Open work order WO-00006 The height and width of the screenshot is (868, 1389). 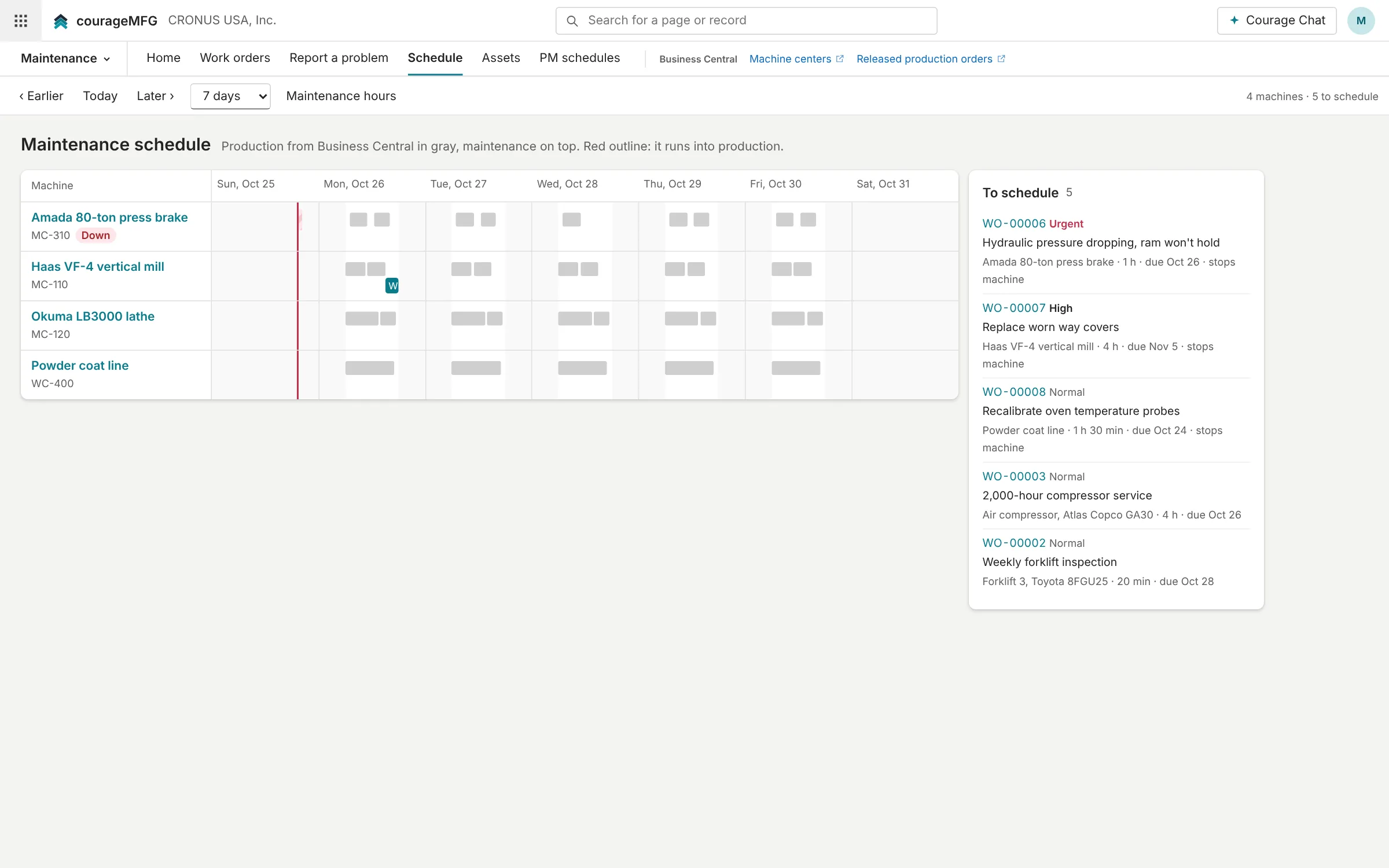tap(1013, 223)
